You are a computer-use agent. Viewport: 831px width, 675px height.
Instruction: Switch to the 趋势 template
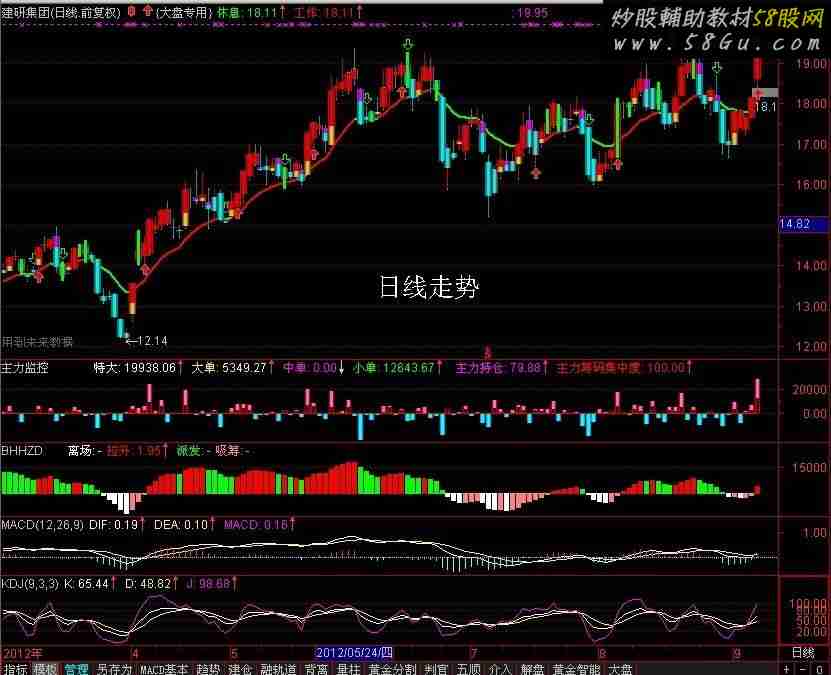(208, 669)
